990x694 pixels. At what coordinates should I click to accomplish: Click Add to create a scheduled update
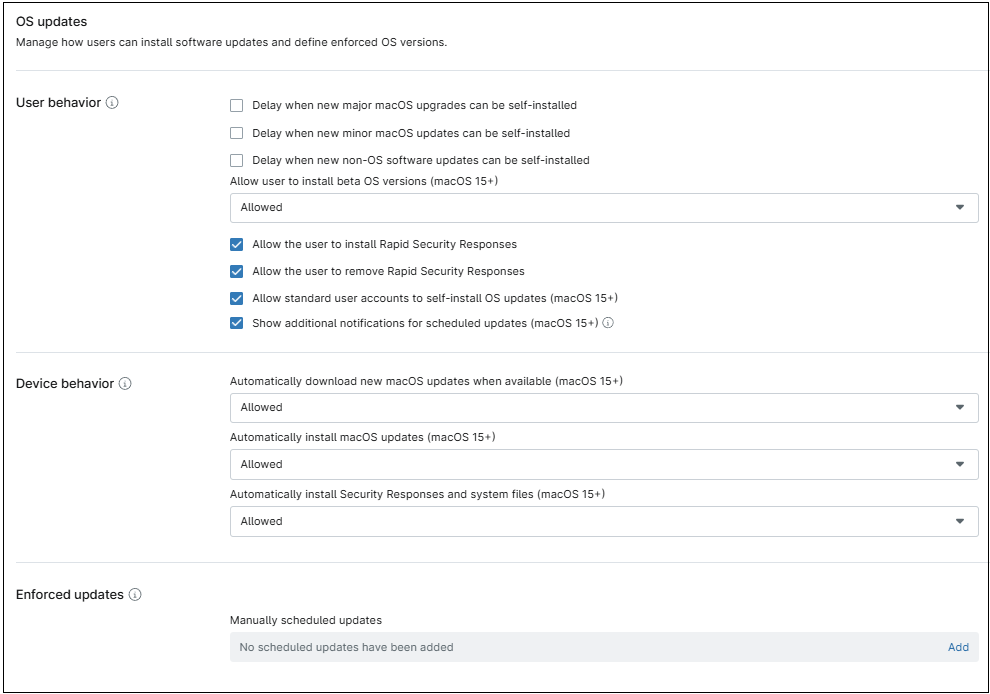tap(958, 647)
